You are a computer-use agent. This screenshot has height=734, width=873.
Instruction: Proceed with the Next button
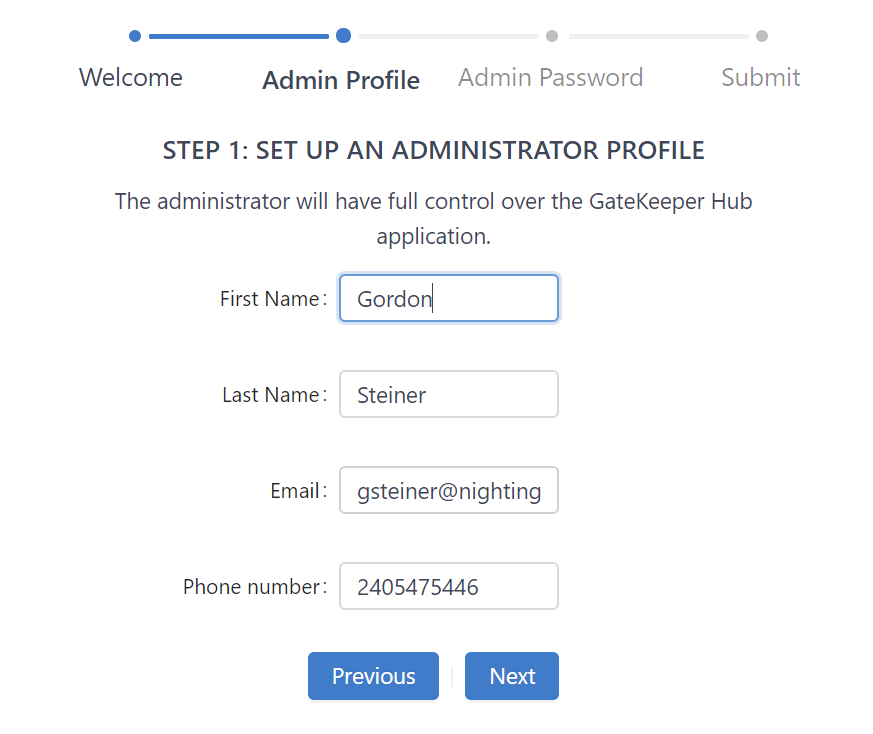(512, 676)
